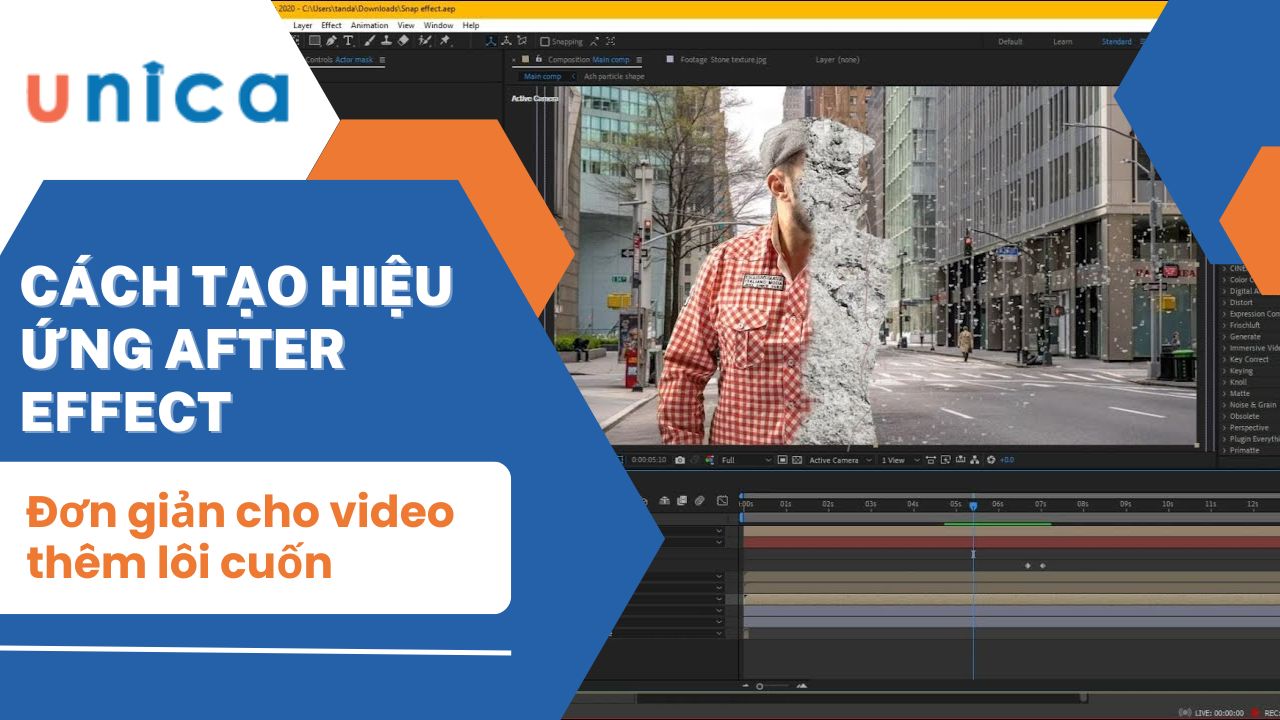Switch to the Ash particle shape tab
The width and height of the screenshot is (1280, 720).
[x=614, y=76]
